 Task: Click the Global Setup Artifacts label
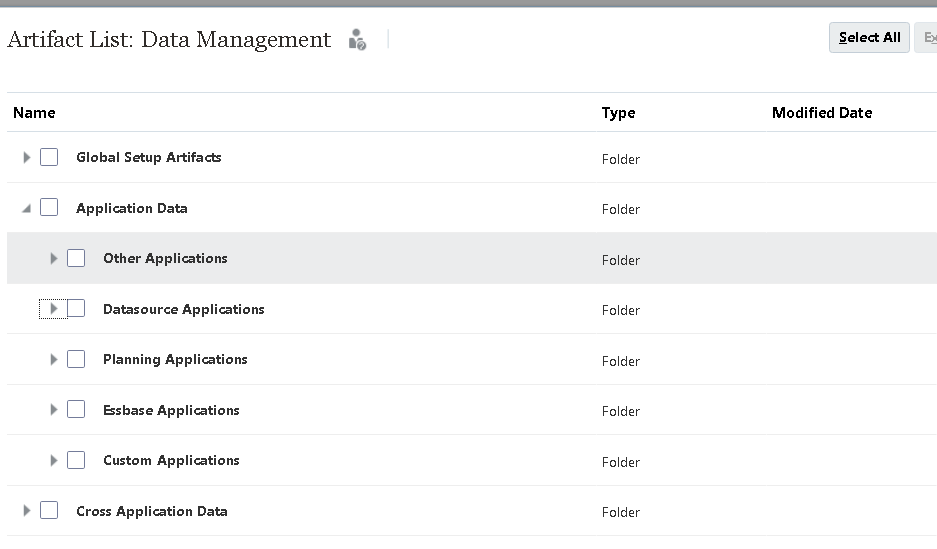pyautogui.click(x=149, y=158)
